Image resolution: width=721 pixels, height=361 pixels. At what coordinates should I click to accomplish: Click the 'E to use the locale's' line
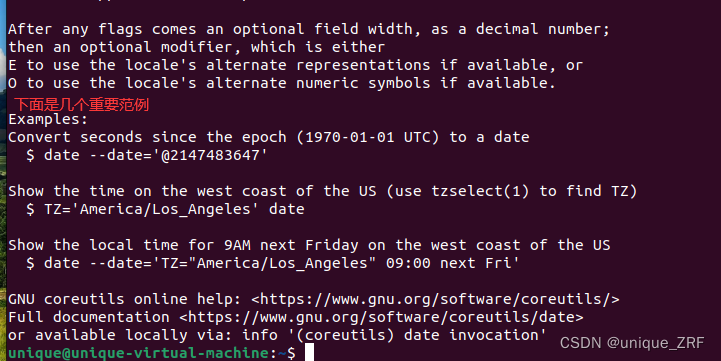point(295,65)
